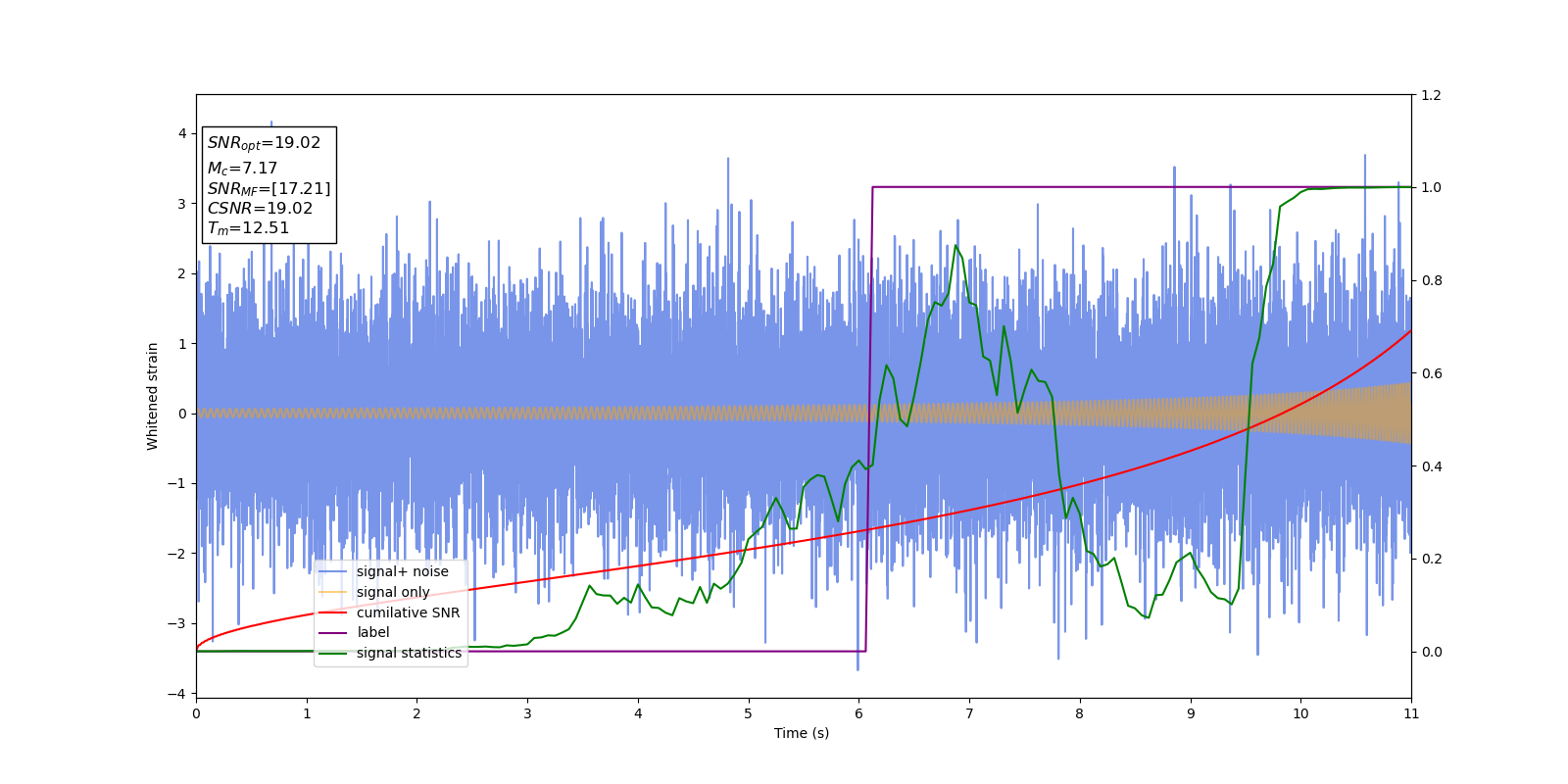The width and height of the screenshot is (1568, 784).
Task: Click the red cumilative SNR legend line
Action: (x=333, y=612)
